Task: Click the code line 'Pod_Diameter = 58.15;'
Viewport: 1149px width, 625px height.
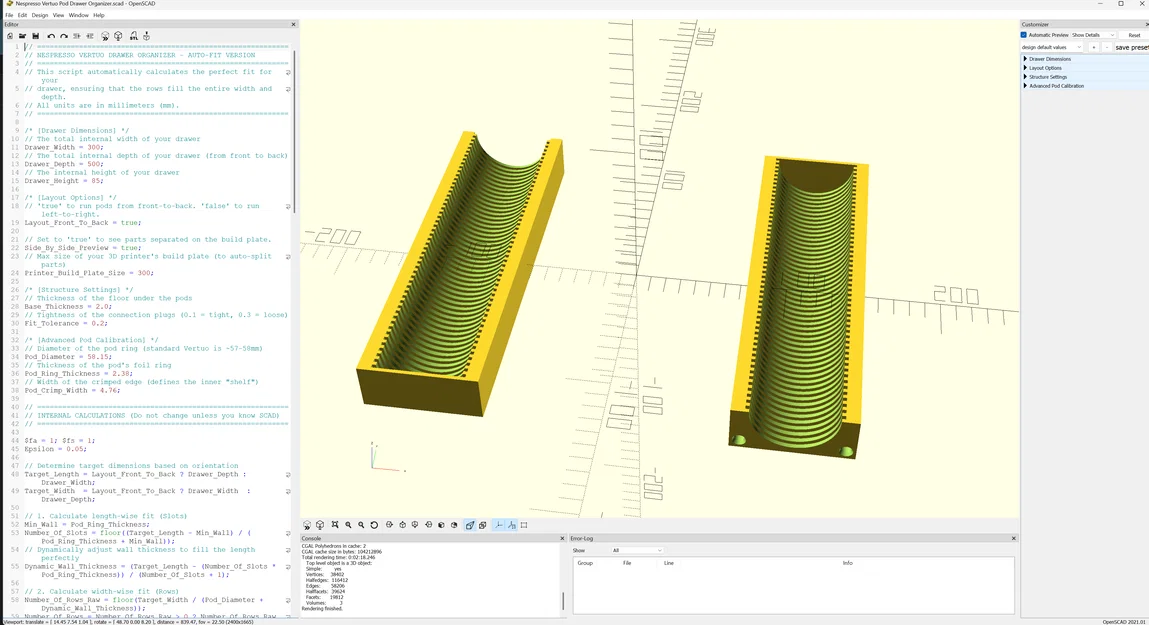Action: click(x=68, y=357)
